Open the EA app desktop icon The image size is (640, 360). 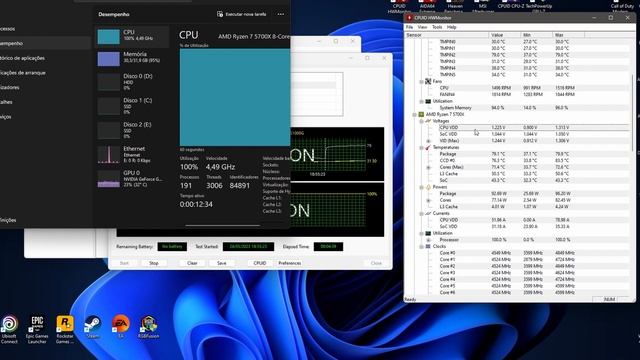tap(120, 327)
